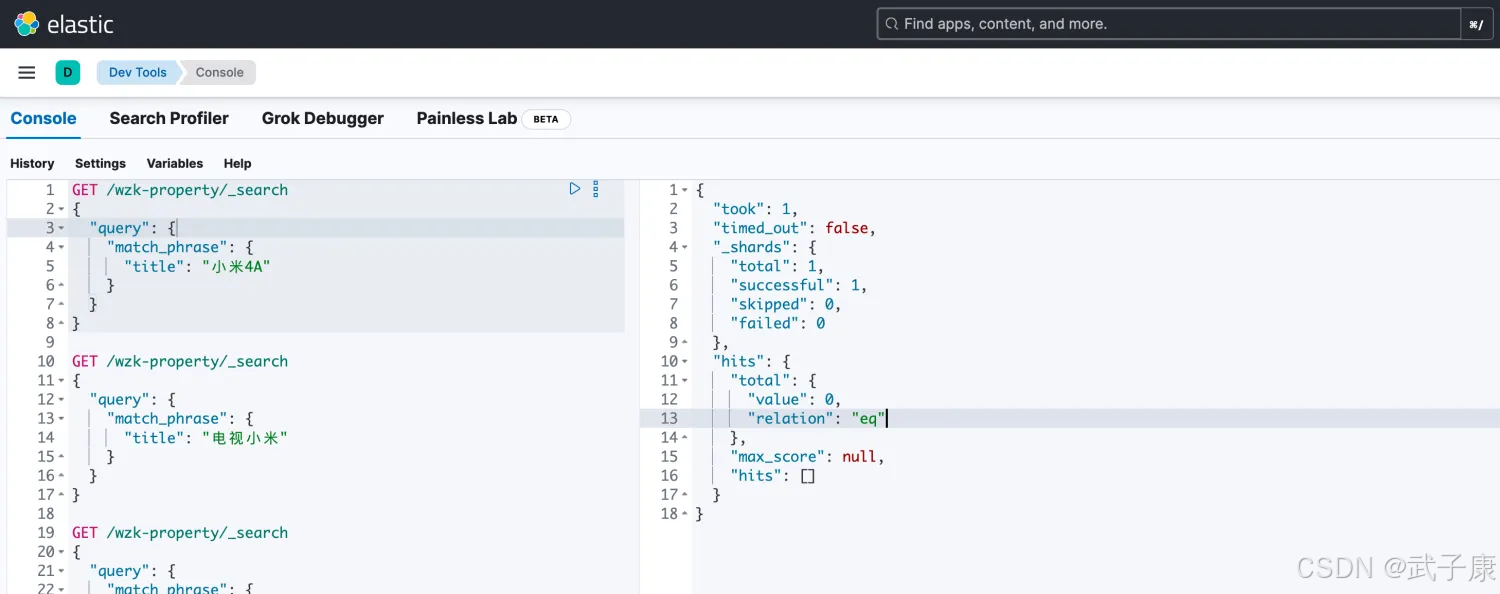Image resolution: width=1500 pixels, height=594 pixels.
Task: Fold the _shards object in the response
Action: tap(685, 247)
